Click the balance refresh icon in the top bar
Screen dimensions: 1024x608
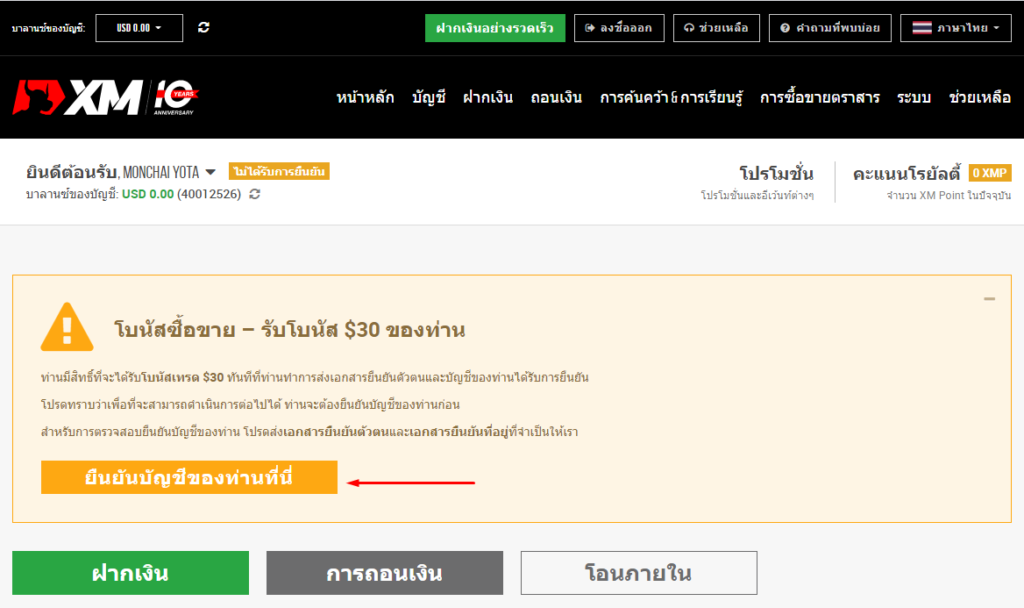[203, 25]
